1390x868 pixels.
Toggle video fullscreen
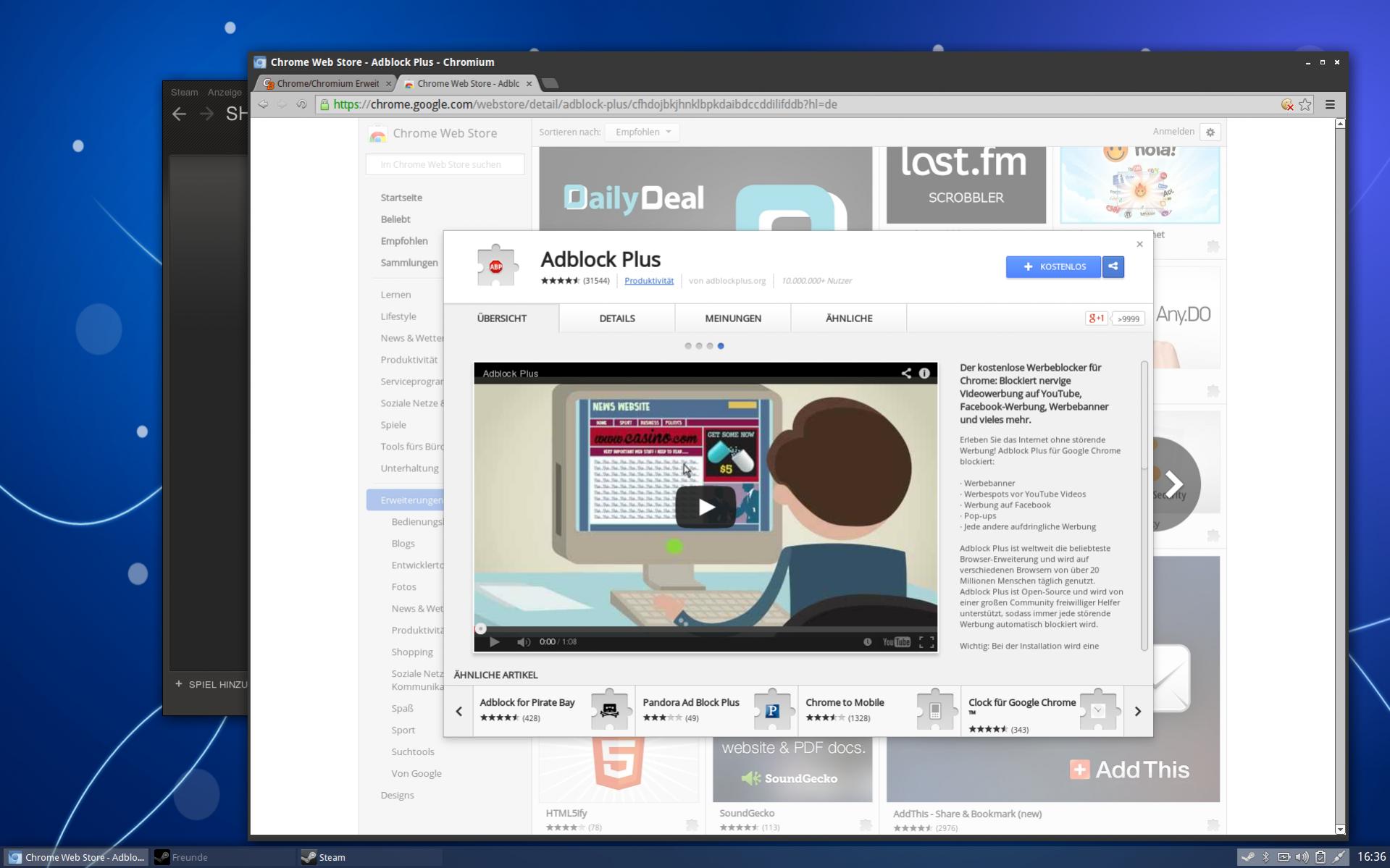926,641
